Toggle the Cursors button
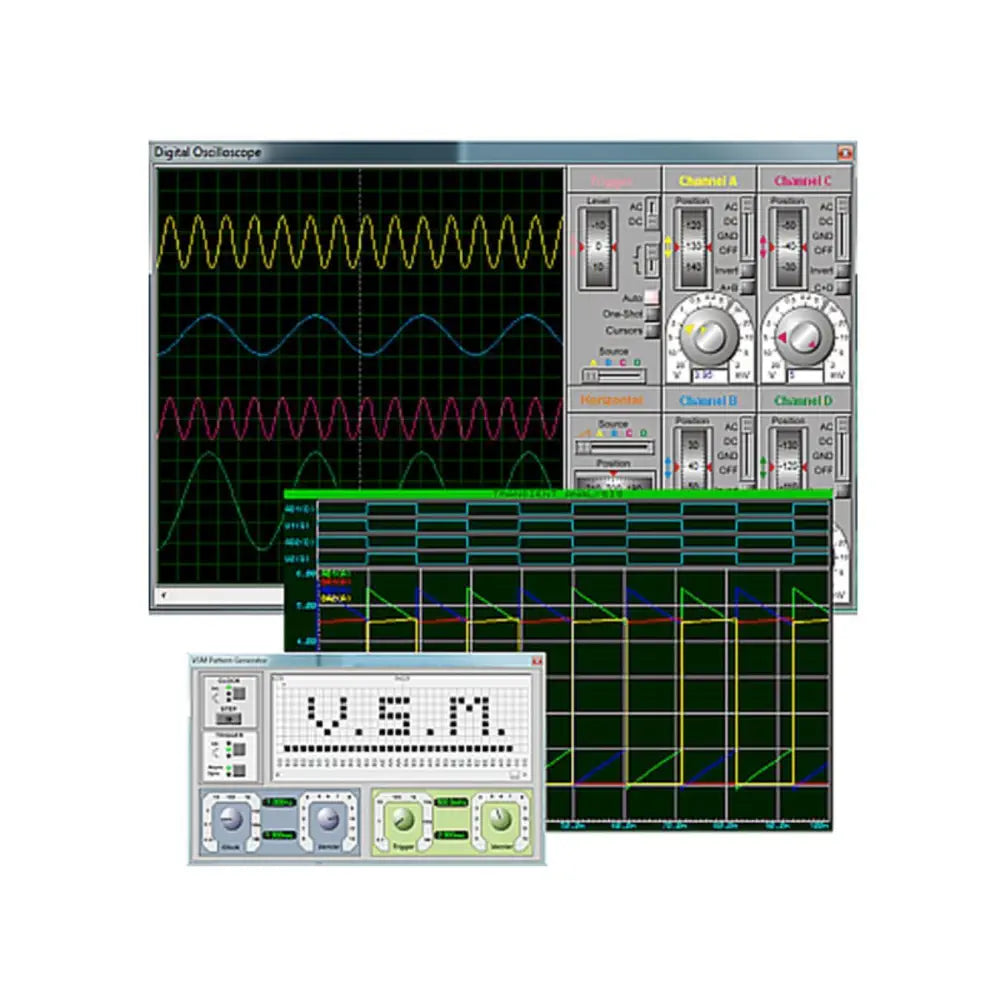 pos(652,330)
